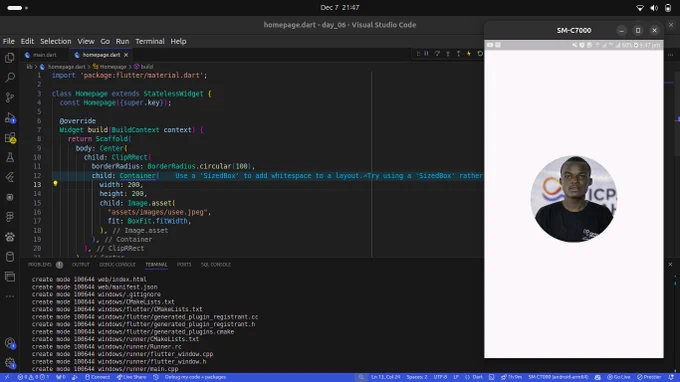The height and width of the screenshot is (382, 680).
Task: Click the hot reload lightning icon
Action: [469, 54]
